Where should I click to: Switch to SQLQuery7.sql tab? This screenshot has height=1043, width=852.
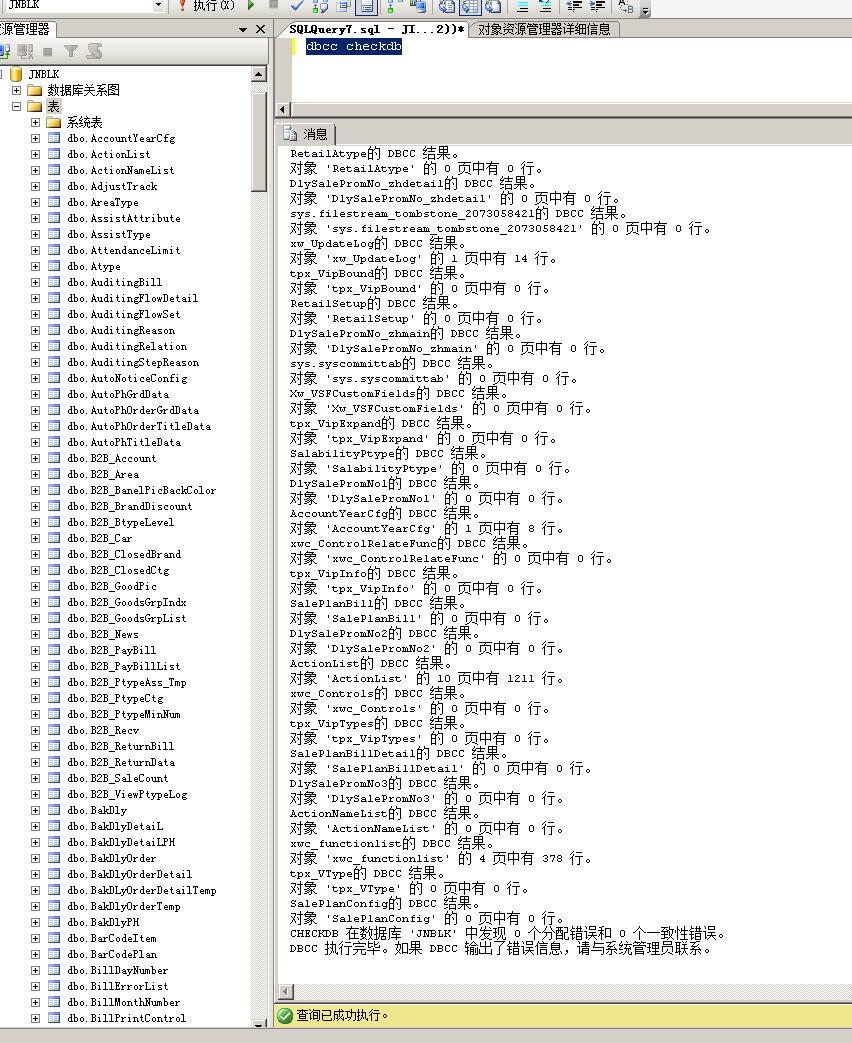tap(376, 29)
